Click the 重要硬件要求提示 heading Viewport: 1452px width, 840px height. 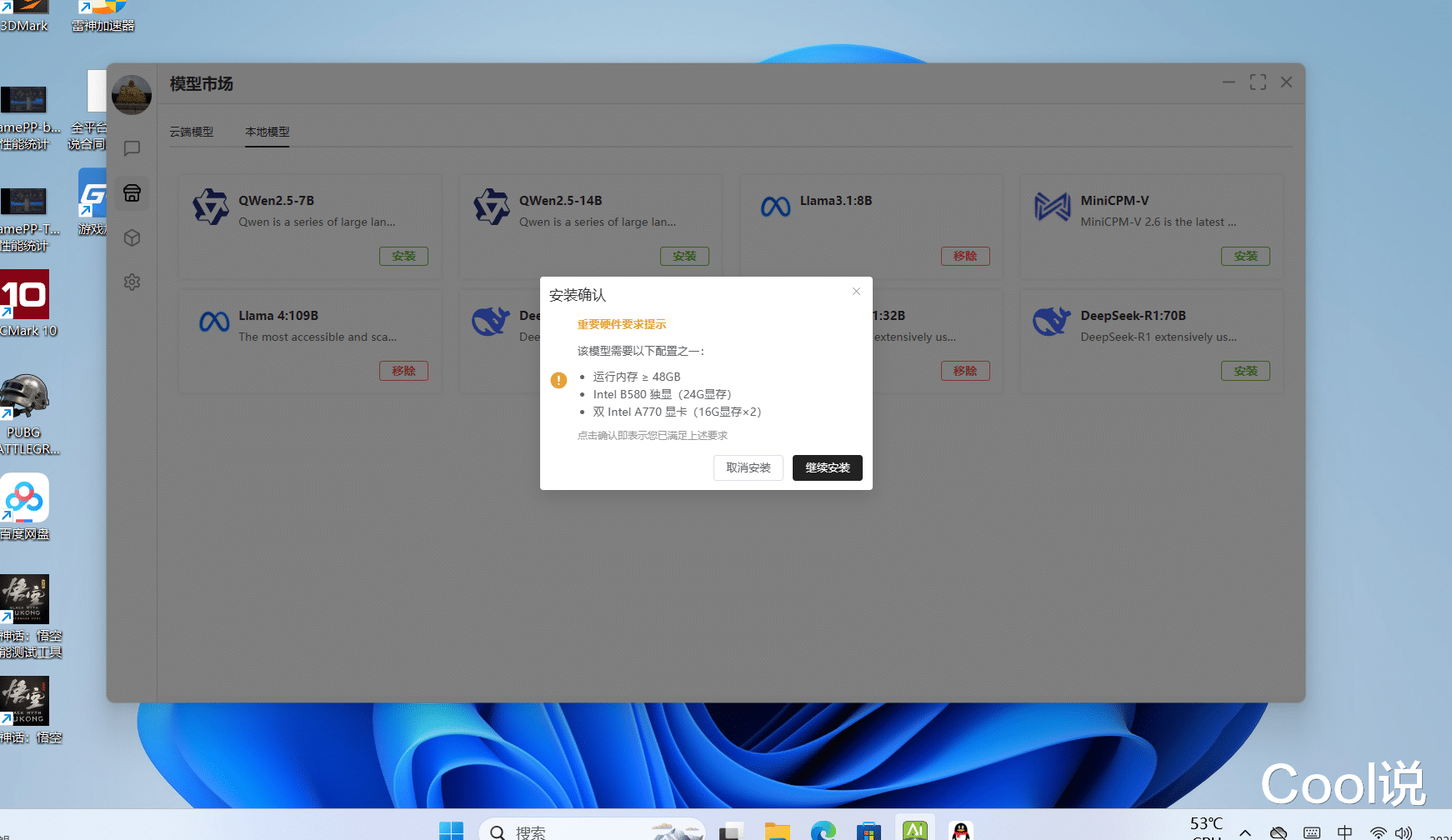pyautogui.click(x=622, y=325)
